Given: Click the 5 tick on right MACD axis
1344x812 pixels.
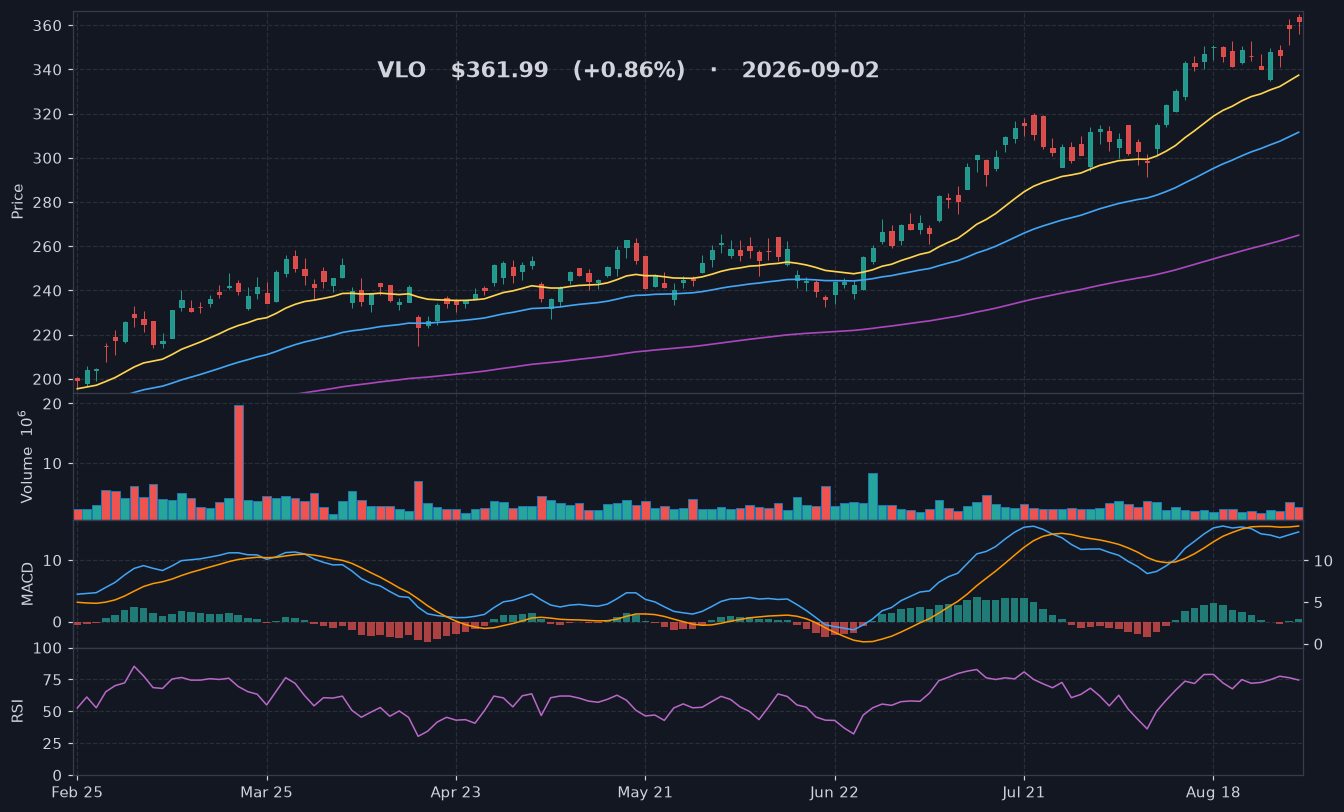Looking at the screenshot, I should [x=1316, y=603].
